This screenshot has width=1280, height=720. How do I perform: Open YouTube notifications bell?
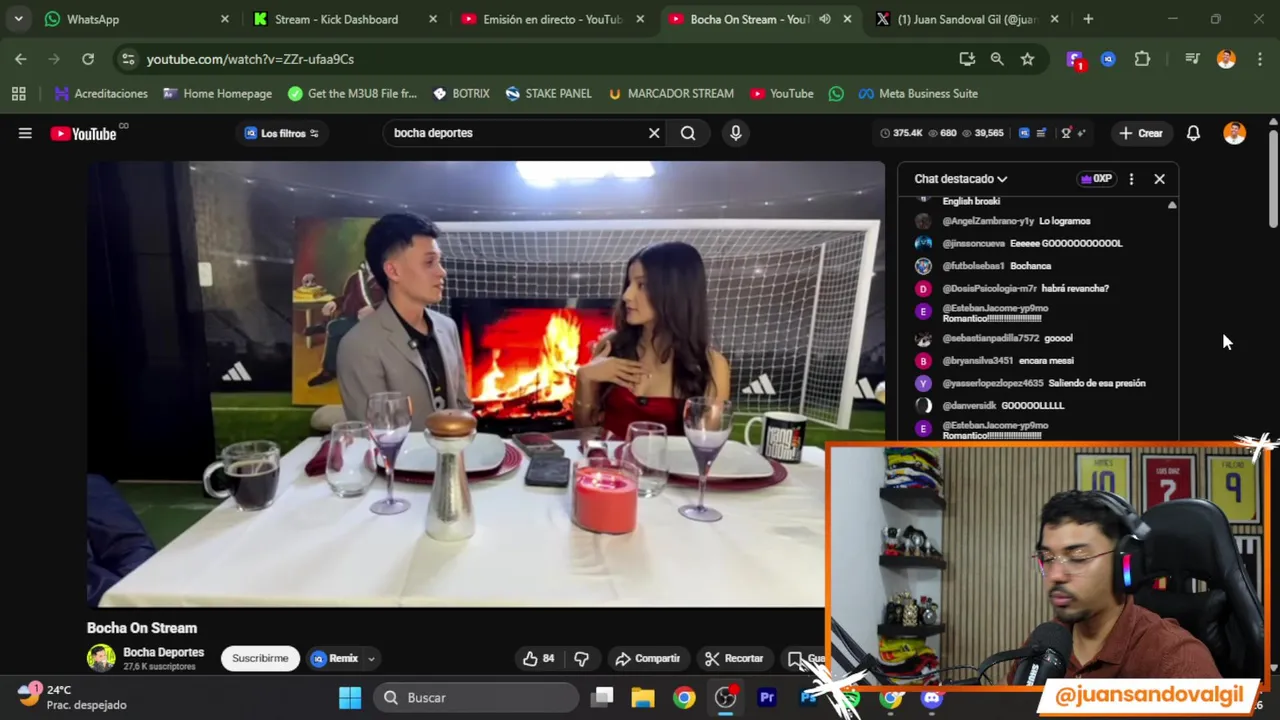pos(1193,133)
